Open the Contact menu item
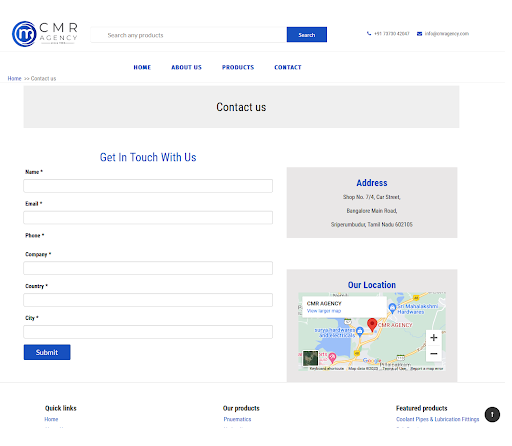The height and width of the screenshot is (446, 512). [x=288, y=67]
